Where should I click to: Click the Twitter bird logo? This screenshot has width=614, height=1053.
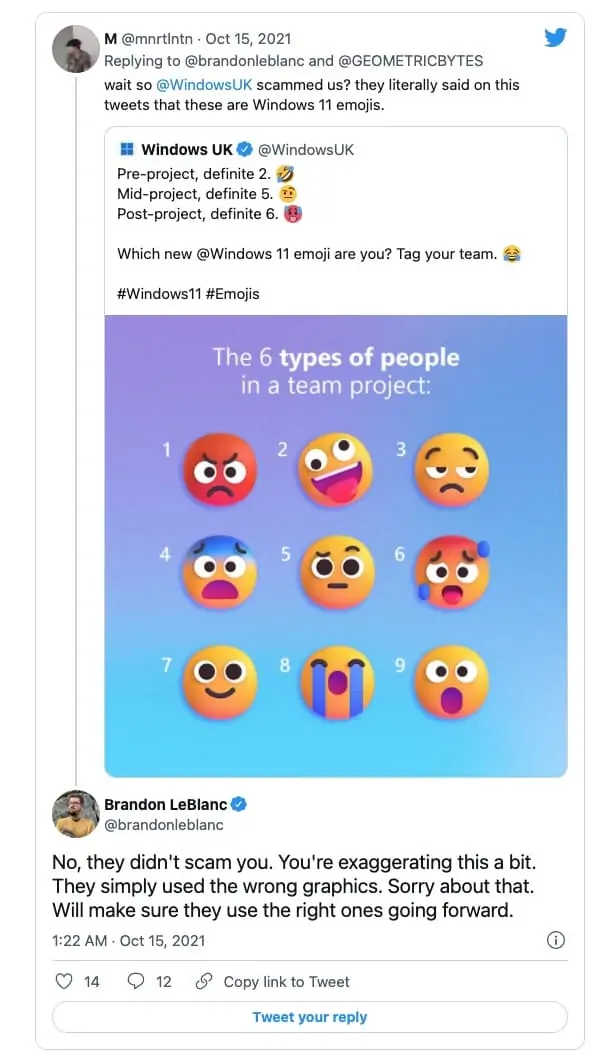click(x=555, y=38)
